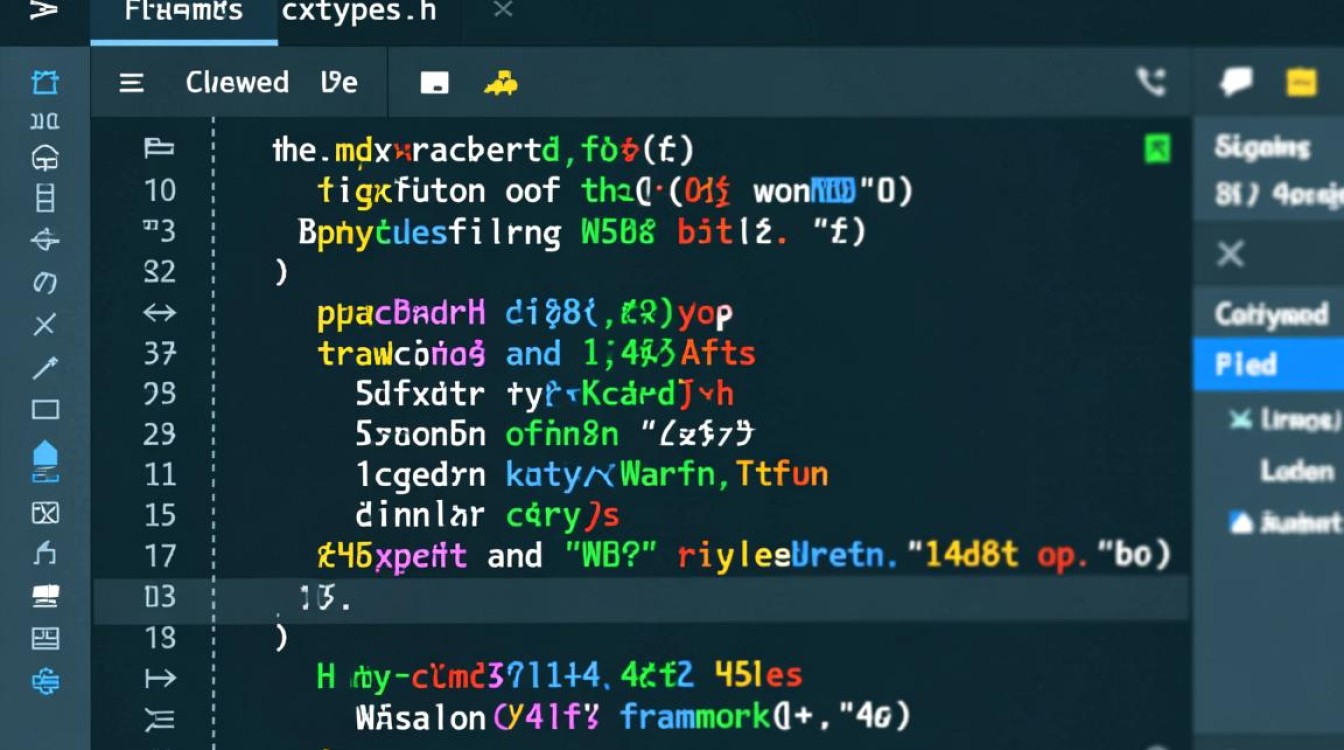Click line number 18 in the gutter

point(160,638)
